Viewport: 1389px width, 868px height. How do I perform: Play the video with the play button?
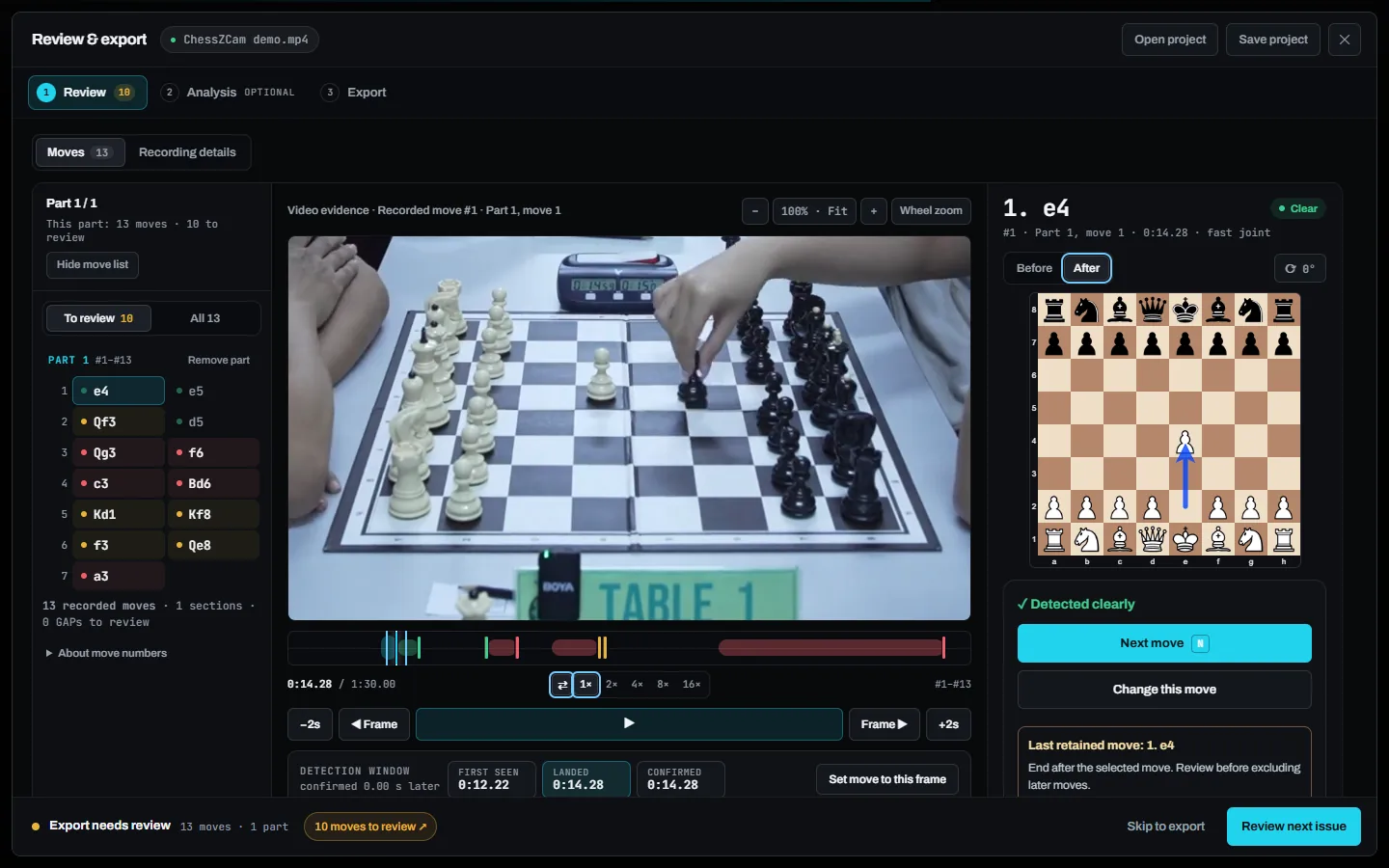coord(629,724)
